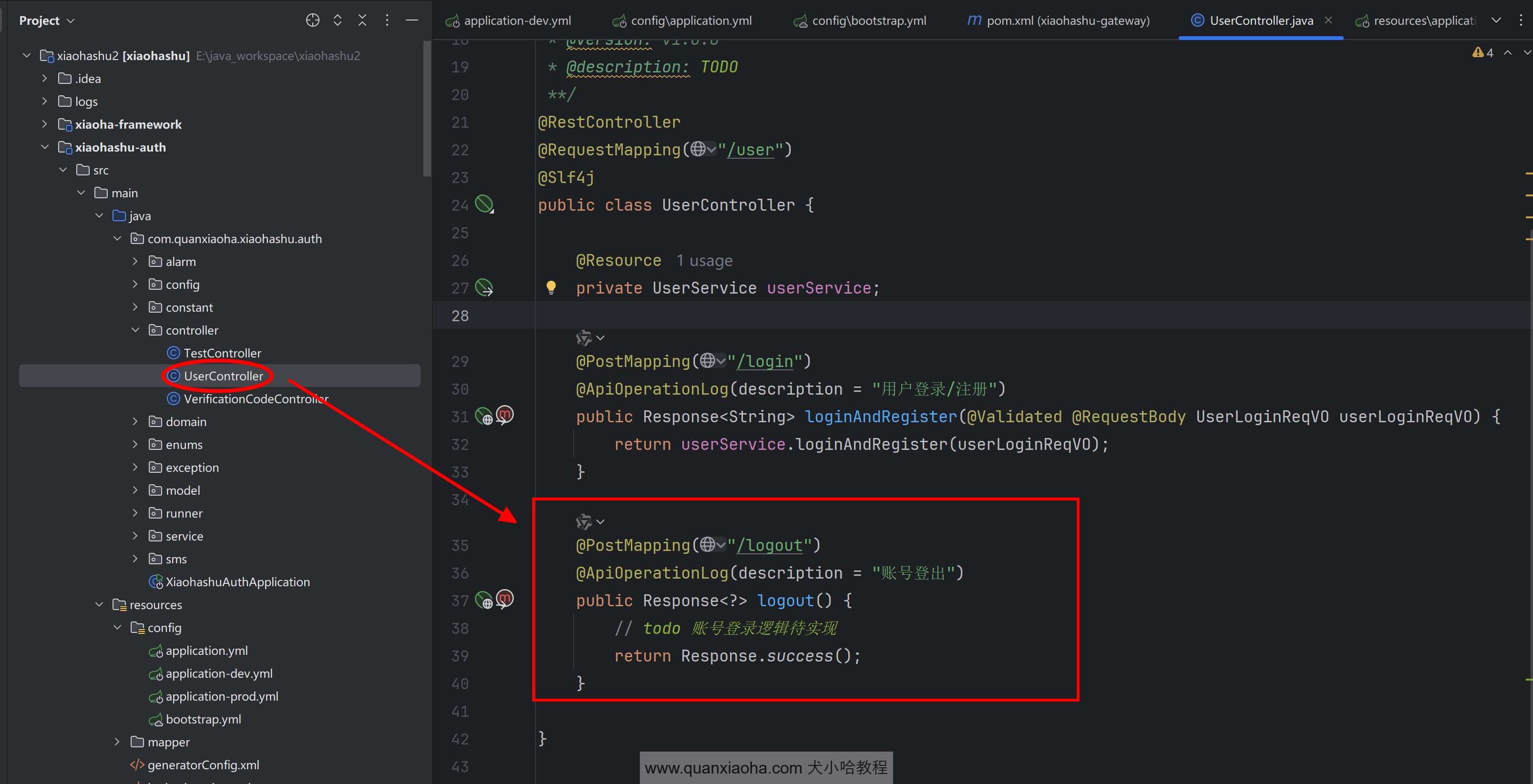Viewport: 1533px width, 784px height.
Task: Click the warnings indicator showing 4 problems
Action: [x=1482, y=52]
